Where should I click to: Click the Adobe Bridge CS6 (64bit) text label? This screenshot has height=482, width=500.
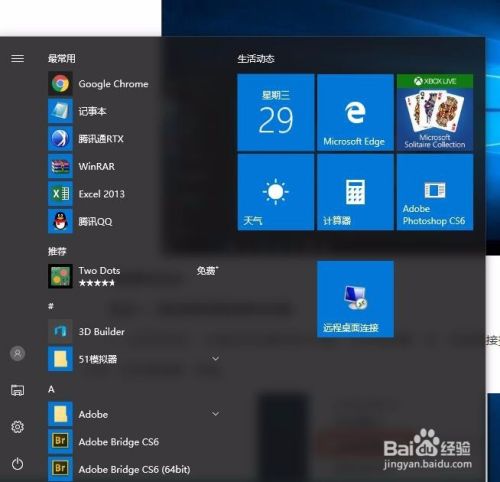[x=134, y=469]
